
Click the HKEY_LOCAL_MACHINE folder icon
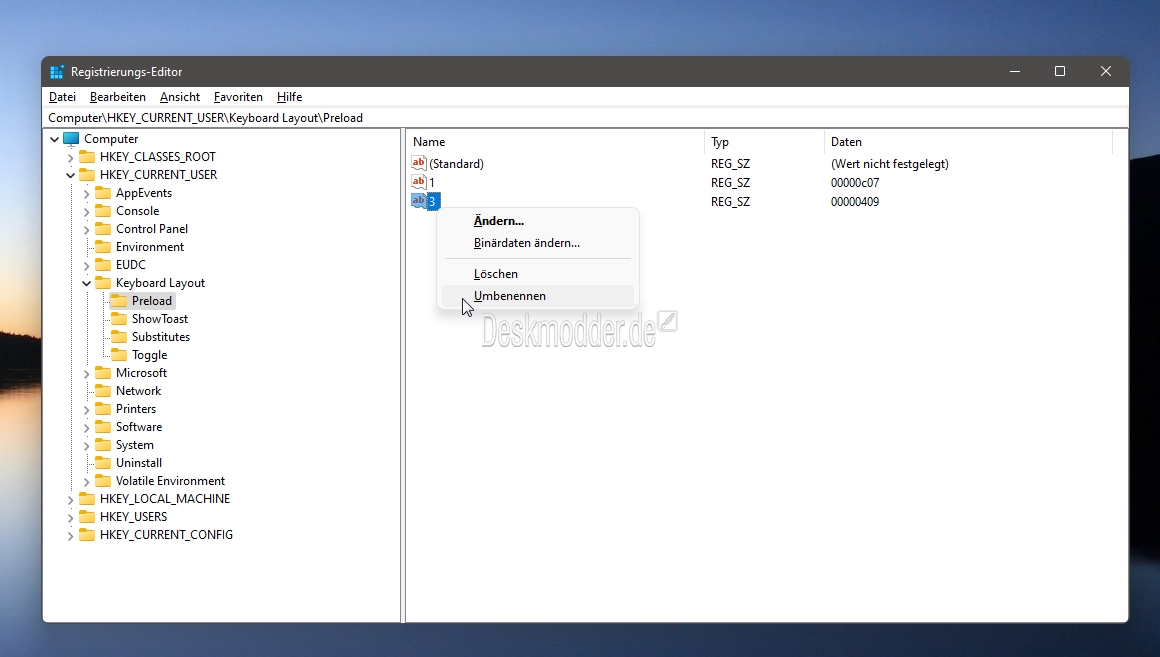click(87, 499)
